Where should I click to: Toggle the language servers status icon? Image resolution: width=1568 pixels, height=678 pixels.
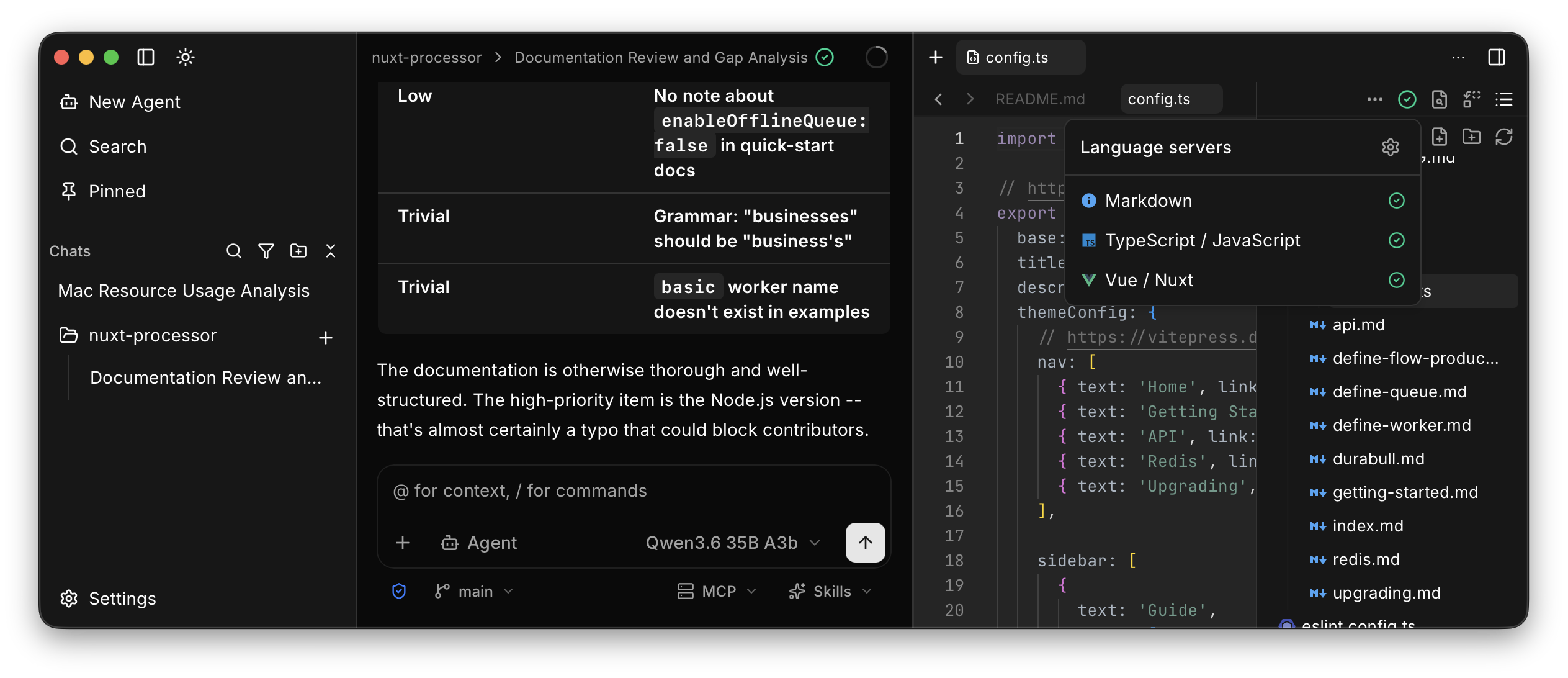click(1407, 99)
